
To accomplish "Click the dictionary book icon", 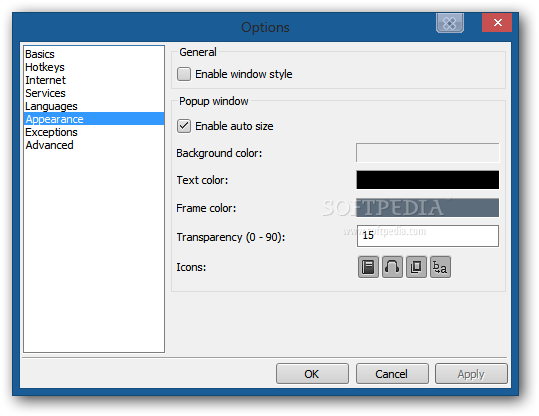I will click(x=368, y=267).
